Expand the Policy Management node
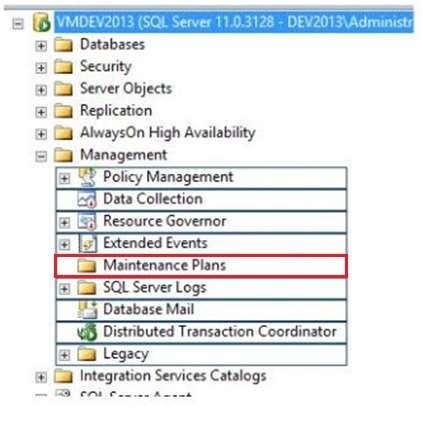The height and width of the screenshot is (422, 423). (x=64, y=178)
